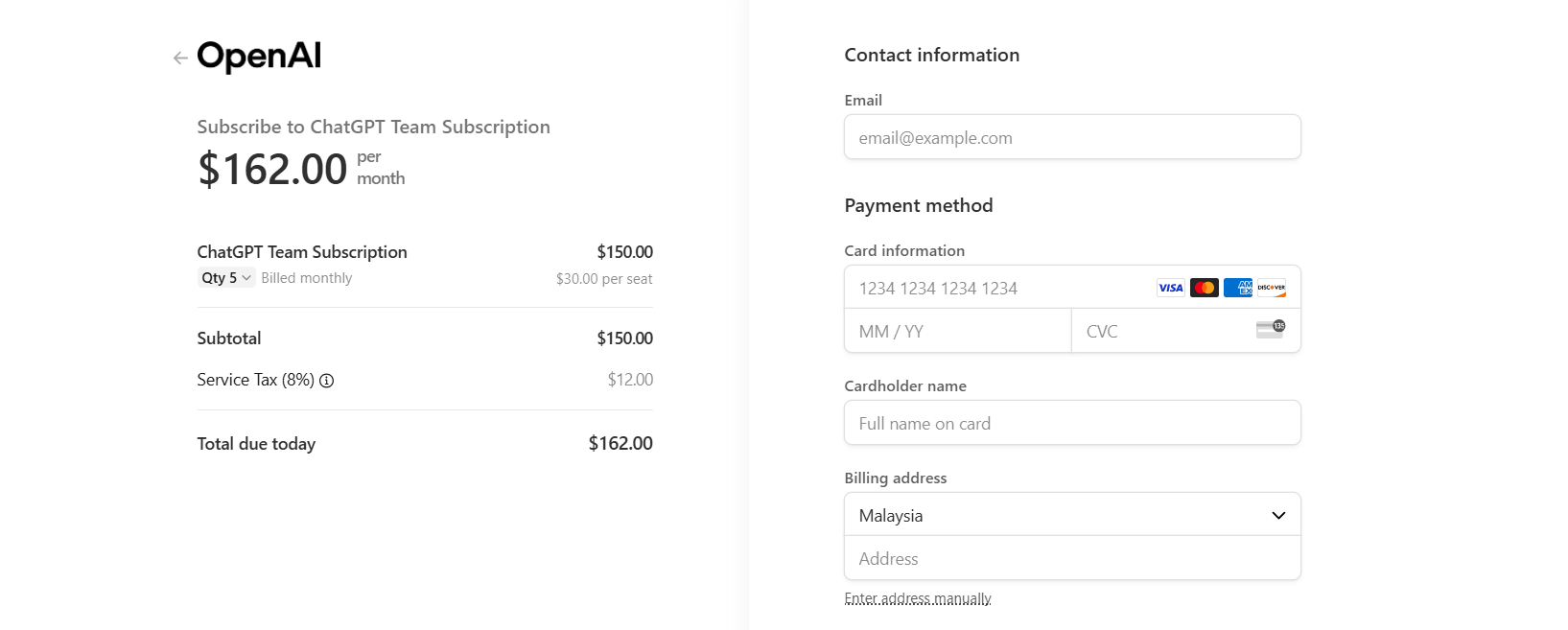Click the MM / YY expiry field
Screen dimensions: 1568x630
coord(958,331)
